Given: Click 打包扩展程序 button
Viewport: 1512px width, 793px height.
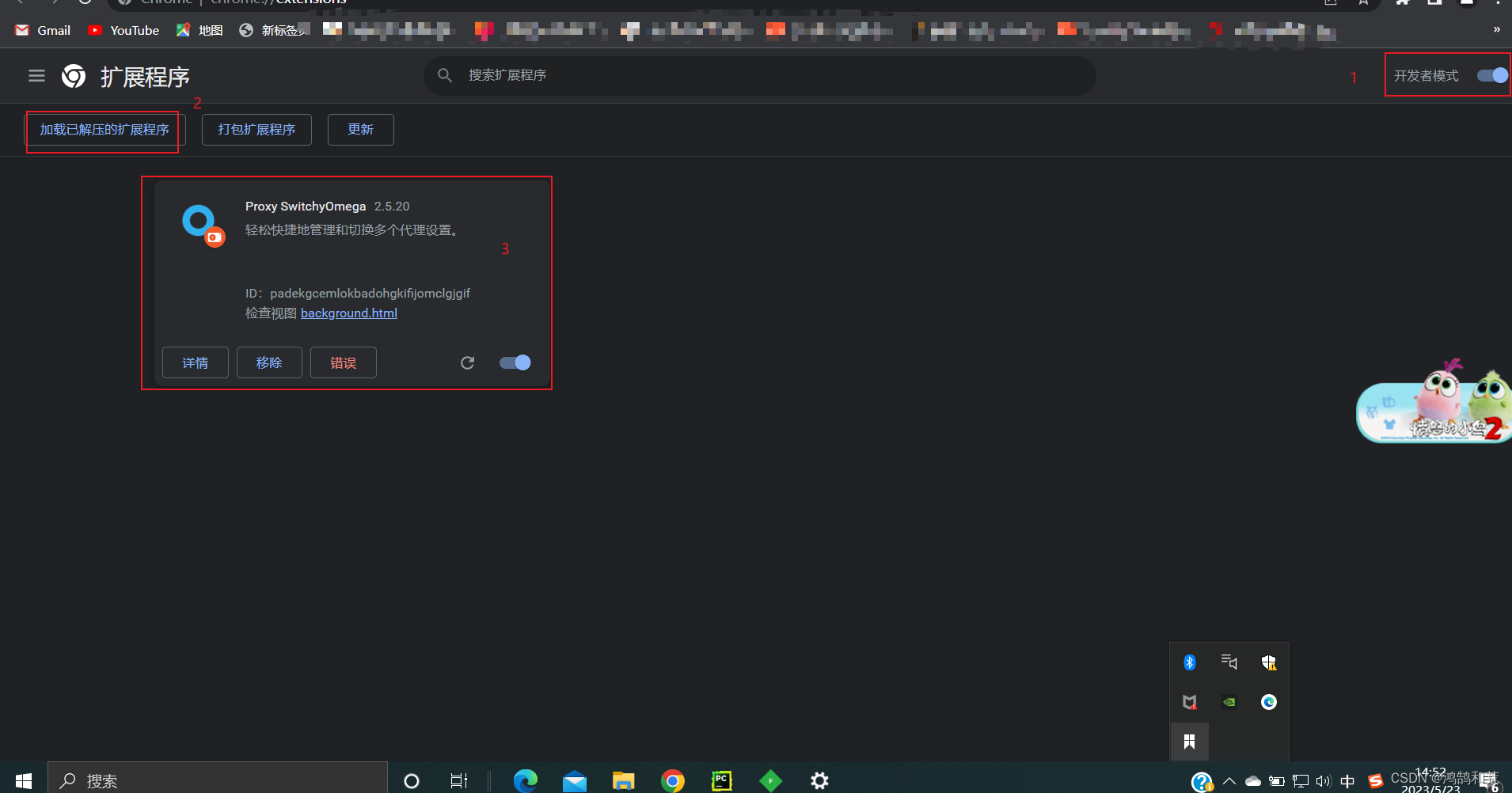Looking at the screenshot, I should pos(256,130).
